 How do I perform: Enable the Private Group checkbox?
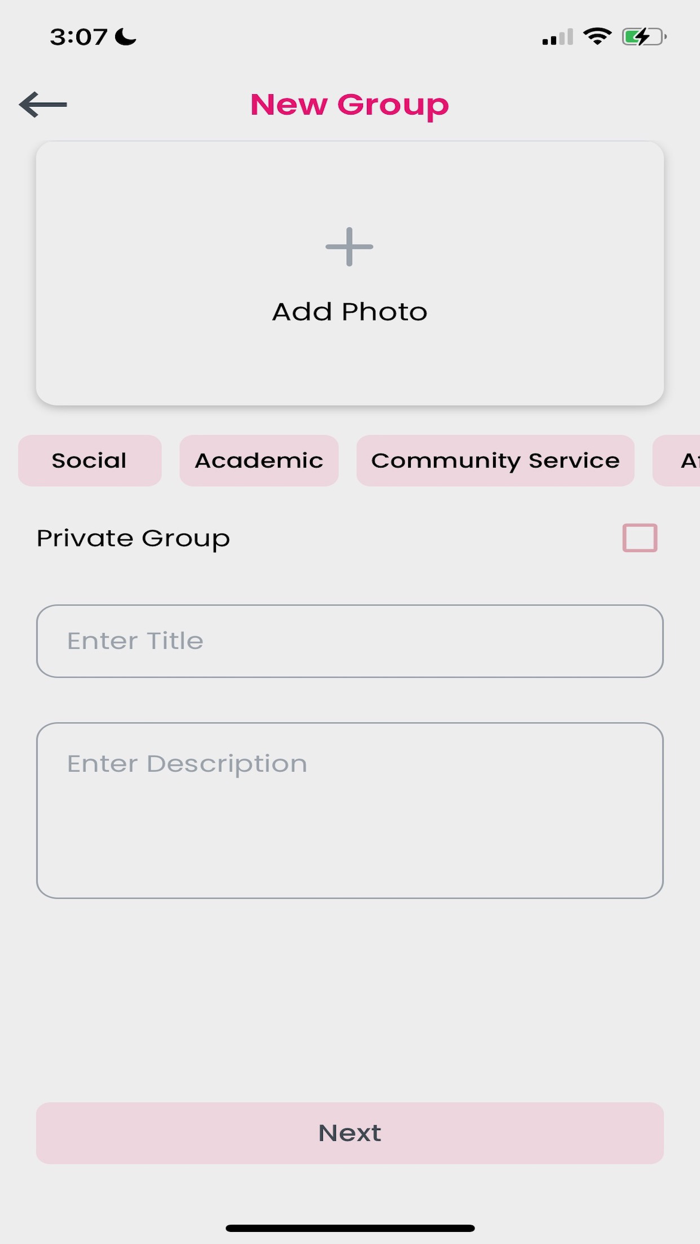pyautogui.click(x=639, y=538)
